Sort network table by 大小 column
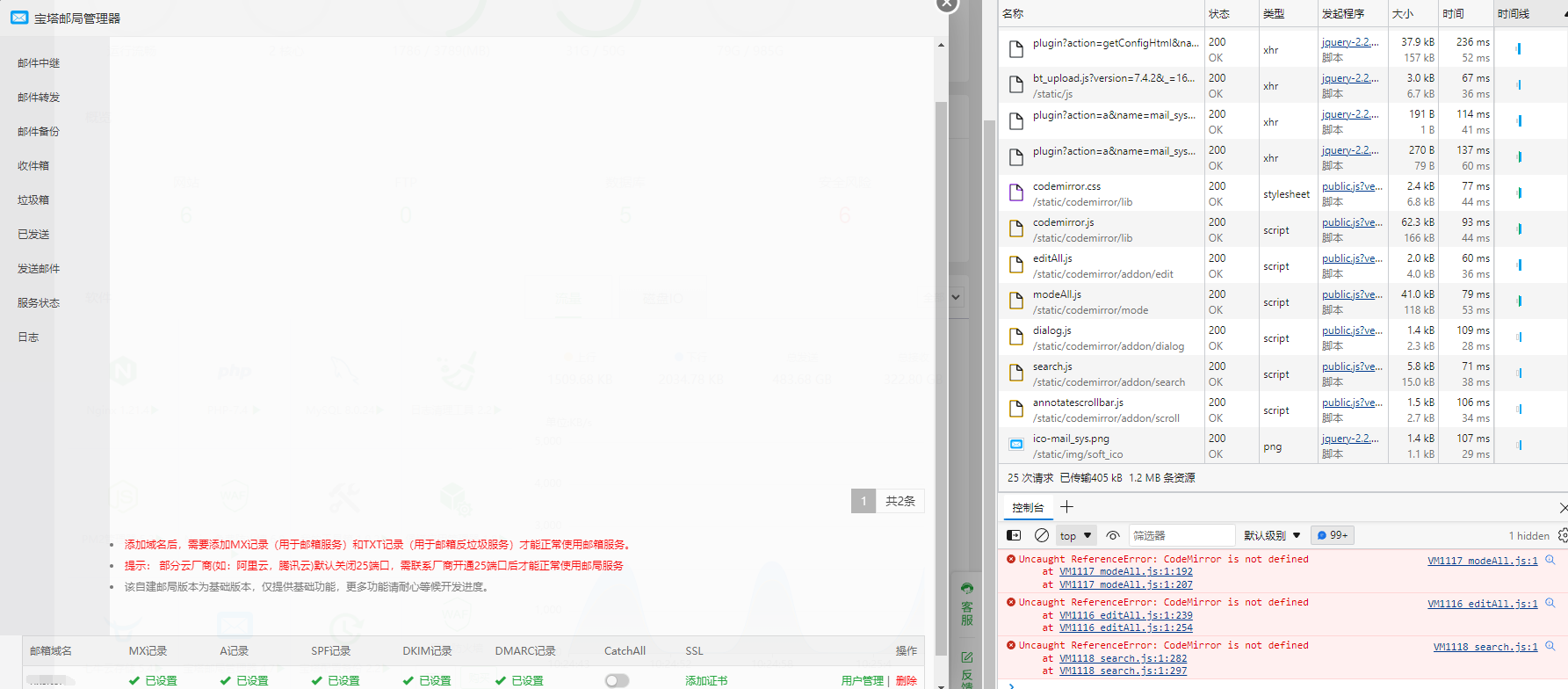The height and width of the screenshot is (689, 1568). (1413, 13)
